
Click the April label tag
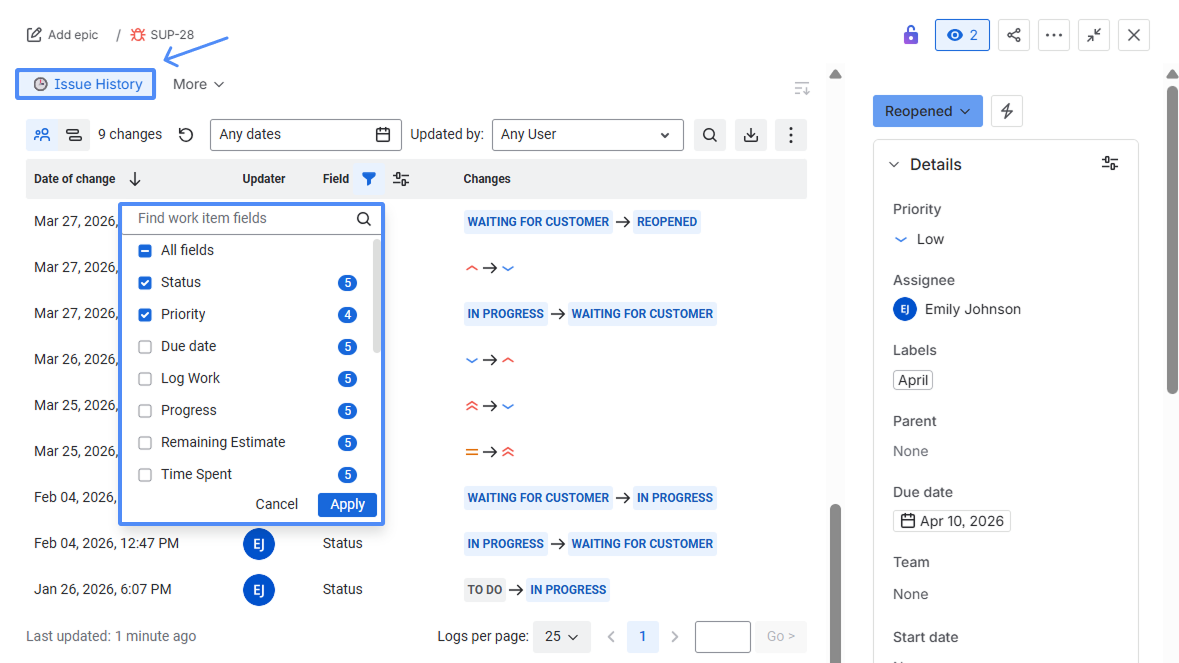point(913,380)
